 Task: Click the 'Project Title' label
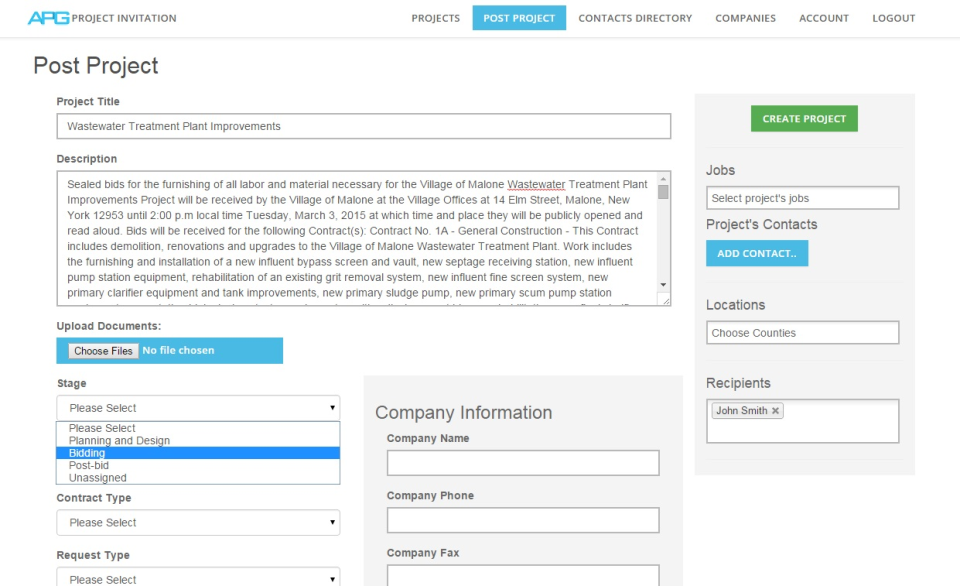coord(88,102)
